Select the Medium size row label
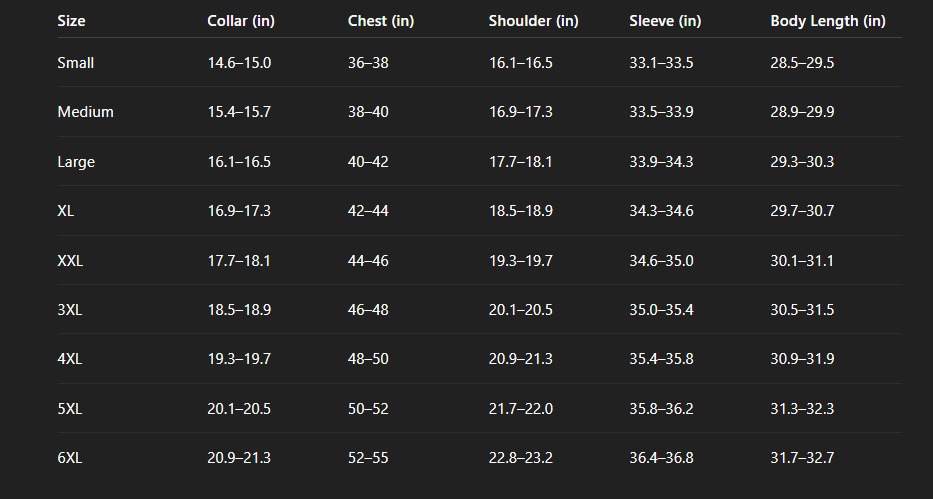The image size is (933, 499). (x=85, y=112)
